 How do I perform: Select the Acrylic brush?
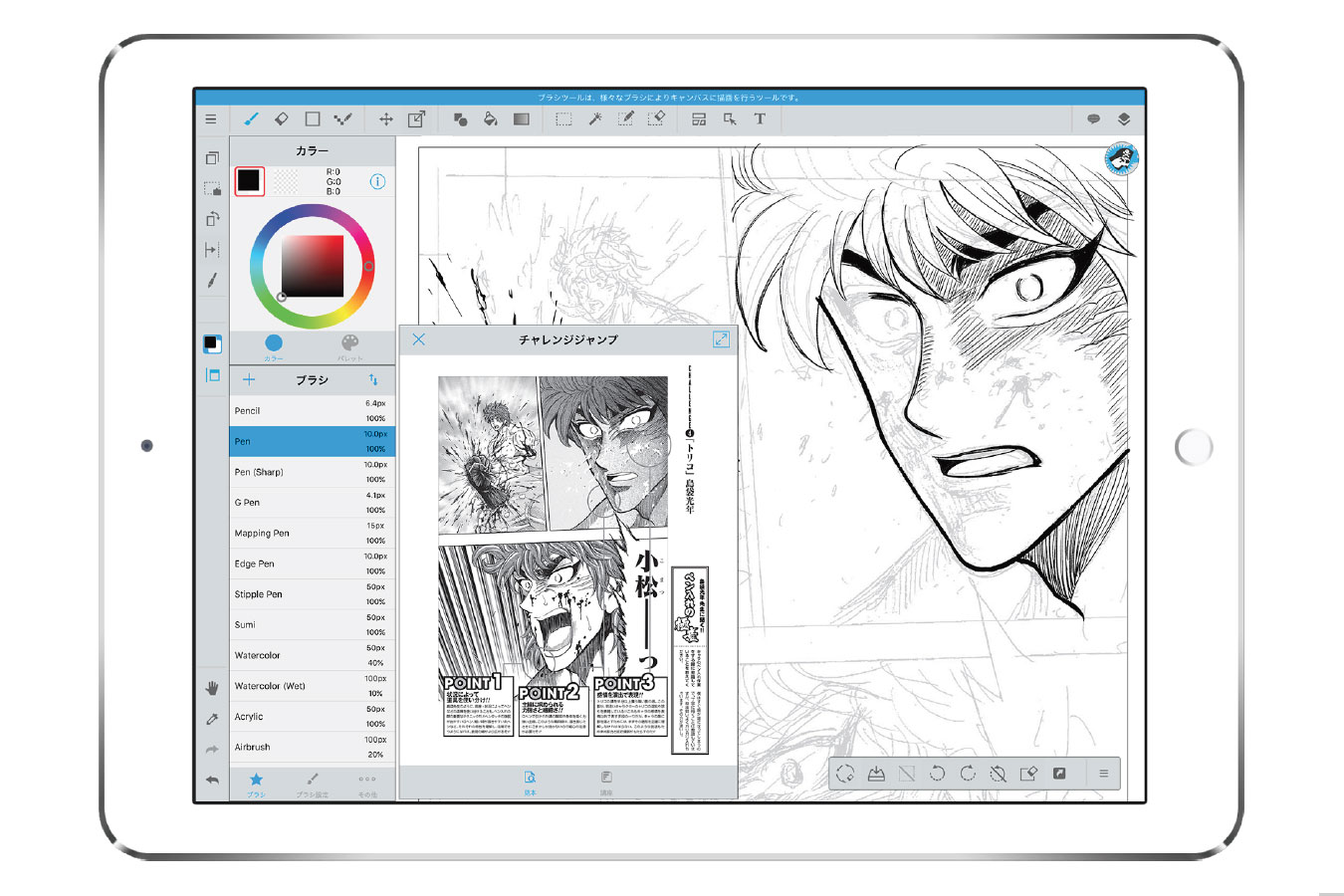click(313, 716)
